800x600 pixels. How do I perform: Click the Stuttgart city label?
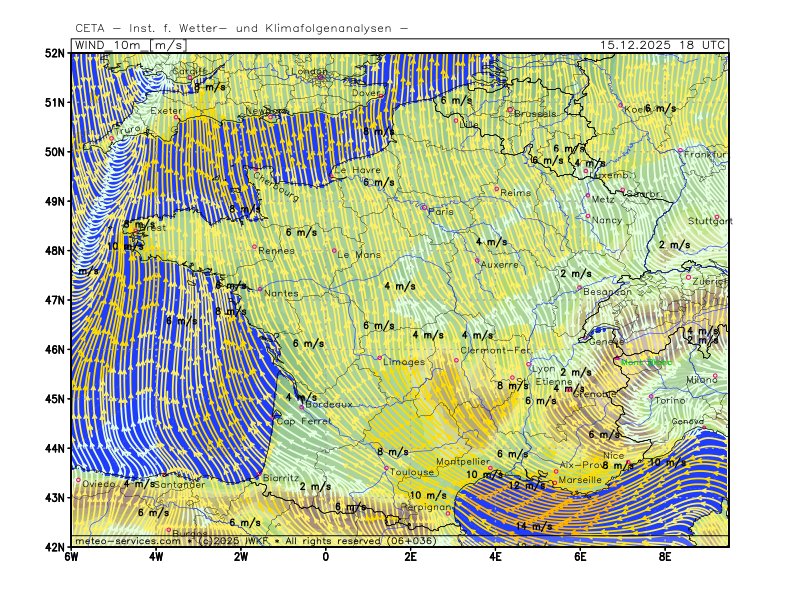pos(710,221)
